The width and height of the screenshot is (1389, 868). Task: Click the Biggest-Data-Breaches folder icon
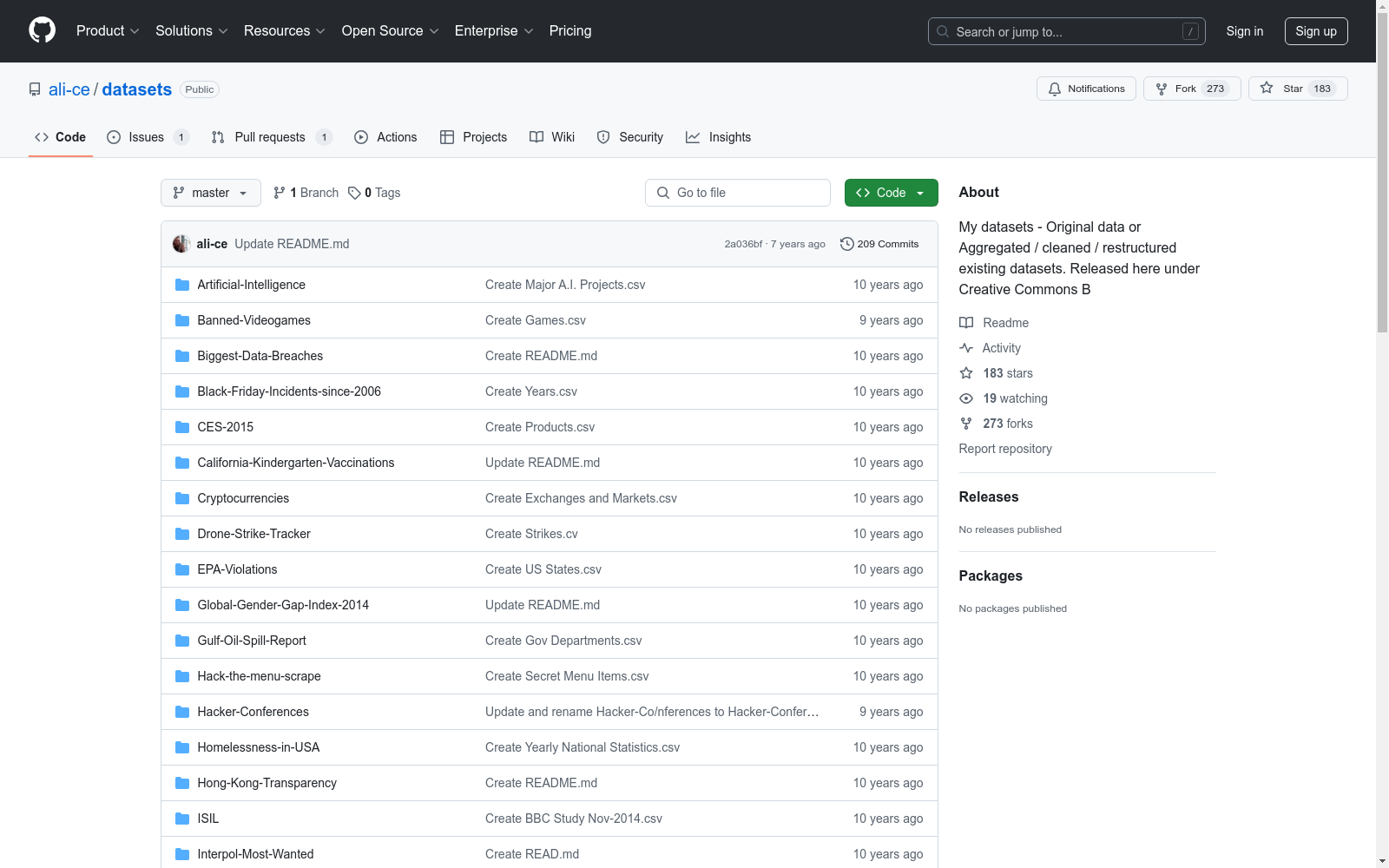point(182,356)
